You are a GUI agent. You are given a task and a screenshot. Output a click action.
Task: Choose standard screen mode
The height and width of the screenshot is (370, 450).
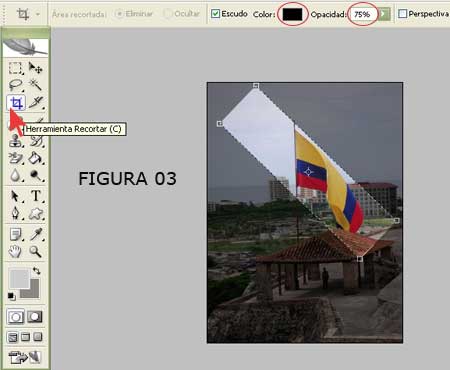[x=13, y=337]
